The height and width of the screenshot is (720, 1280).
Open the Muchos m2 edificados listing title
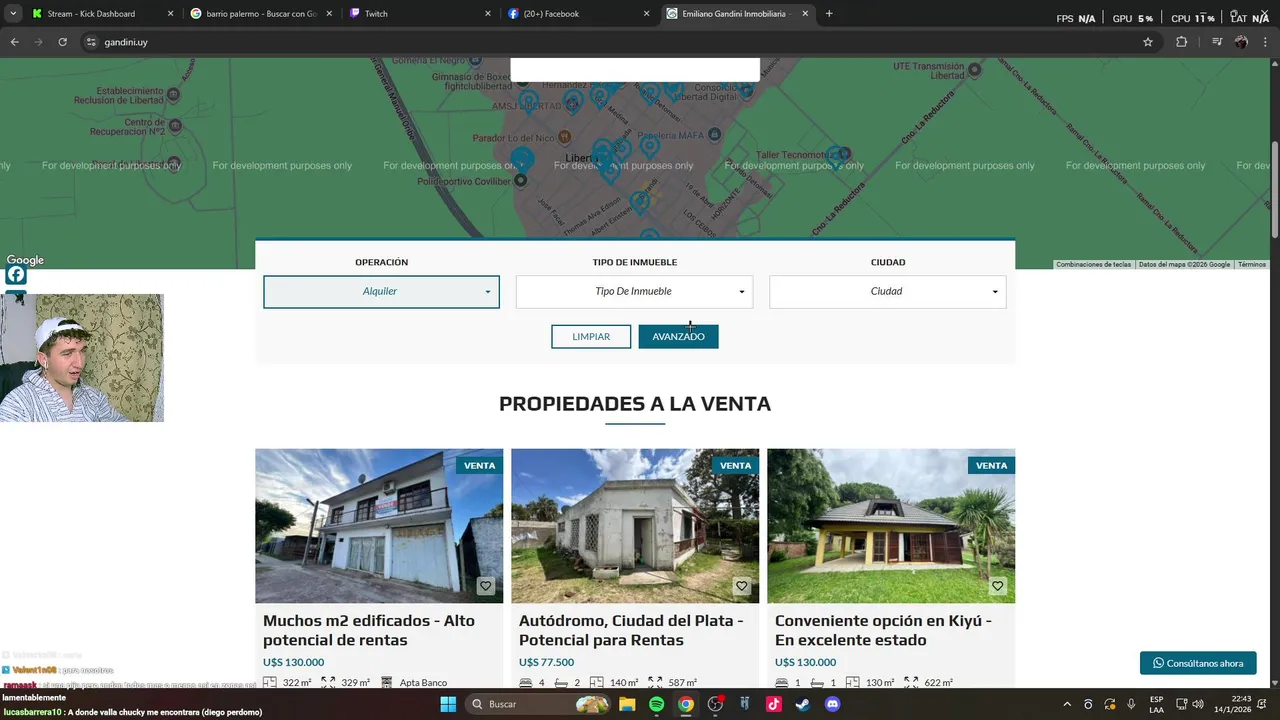[369, 630]
